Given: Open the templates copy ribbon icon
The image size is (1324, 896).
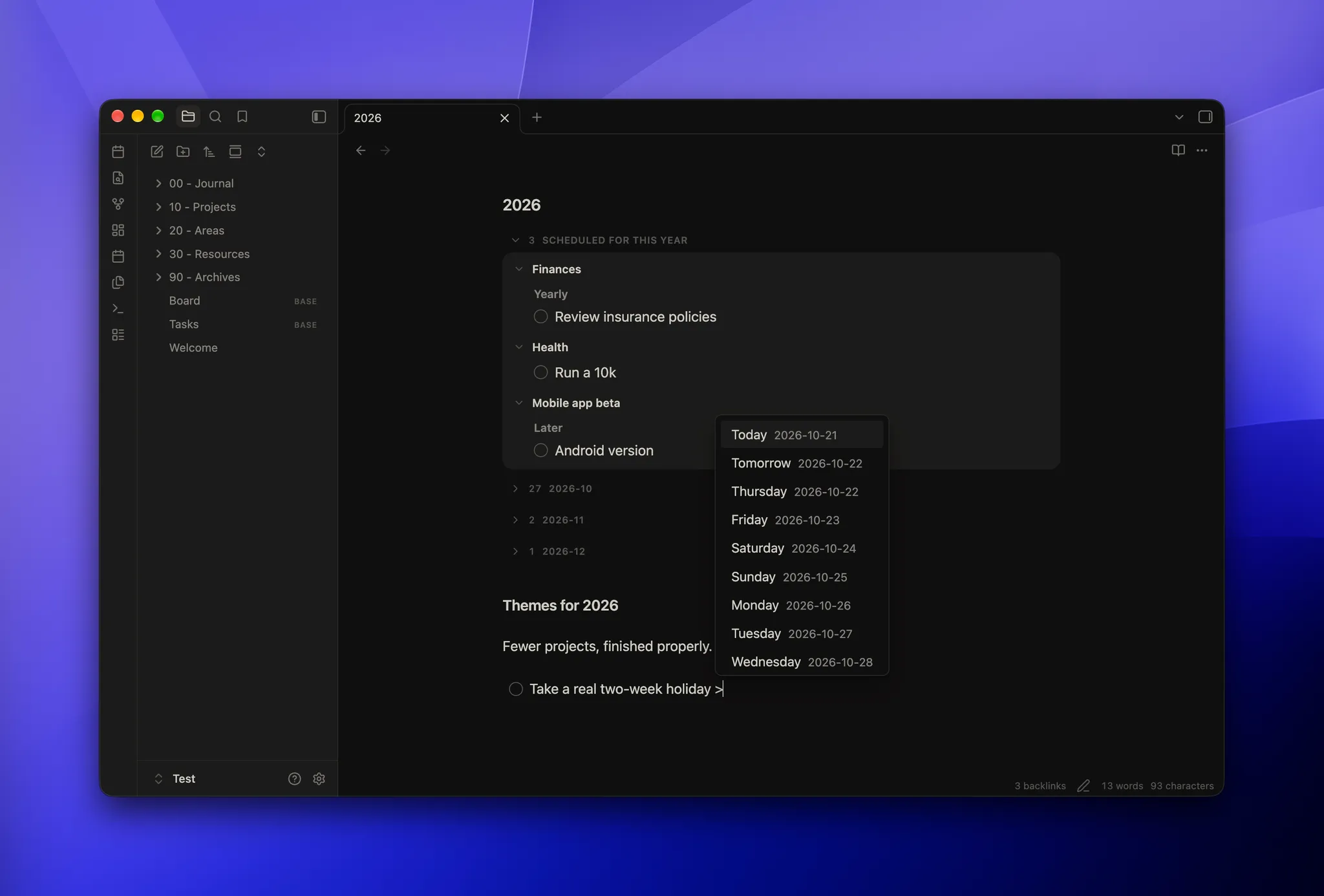Looking at the screenshot, I should [118, 283].
